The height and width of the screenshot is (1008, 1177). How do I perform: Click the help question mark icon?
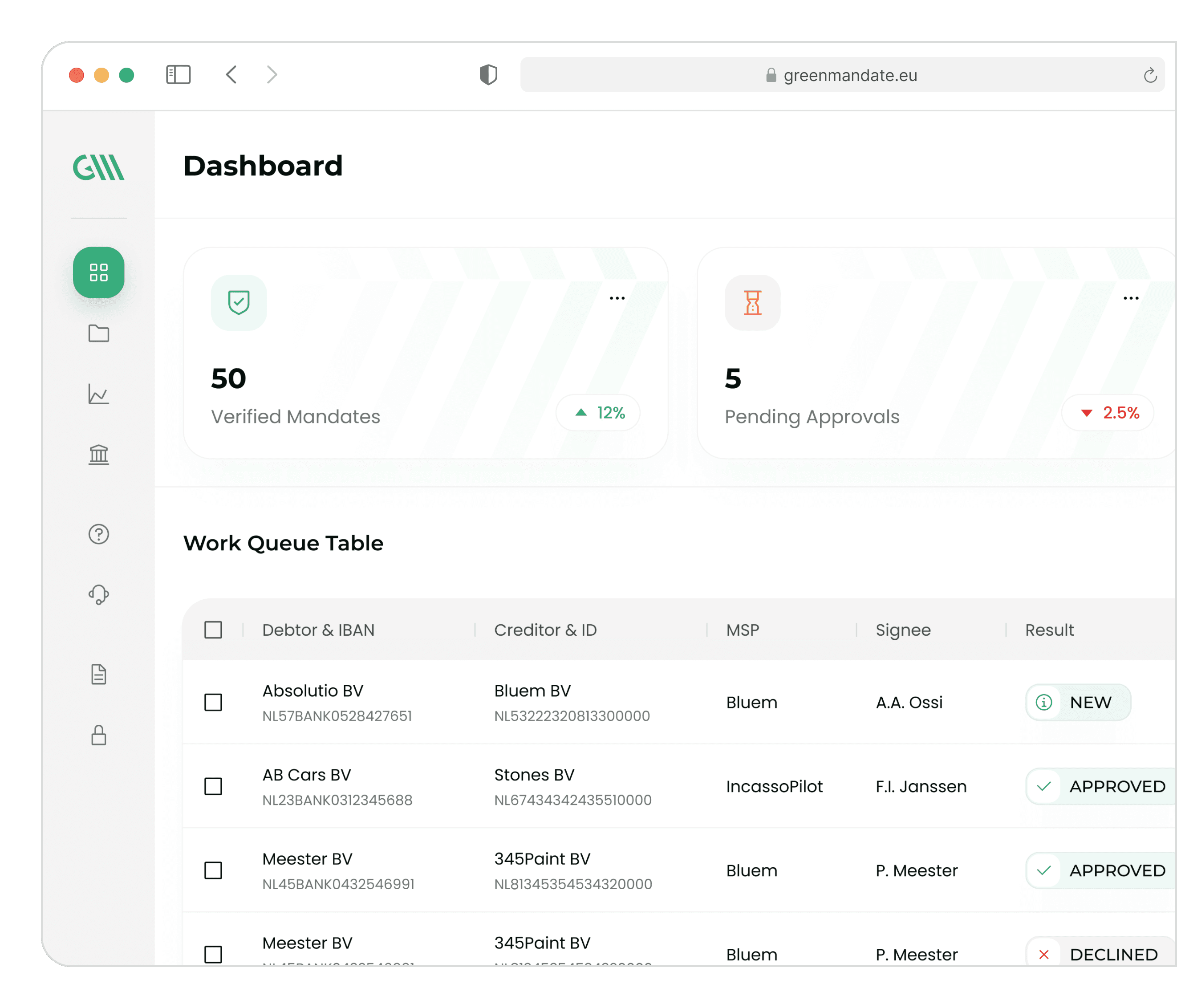(98, 533)
